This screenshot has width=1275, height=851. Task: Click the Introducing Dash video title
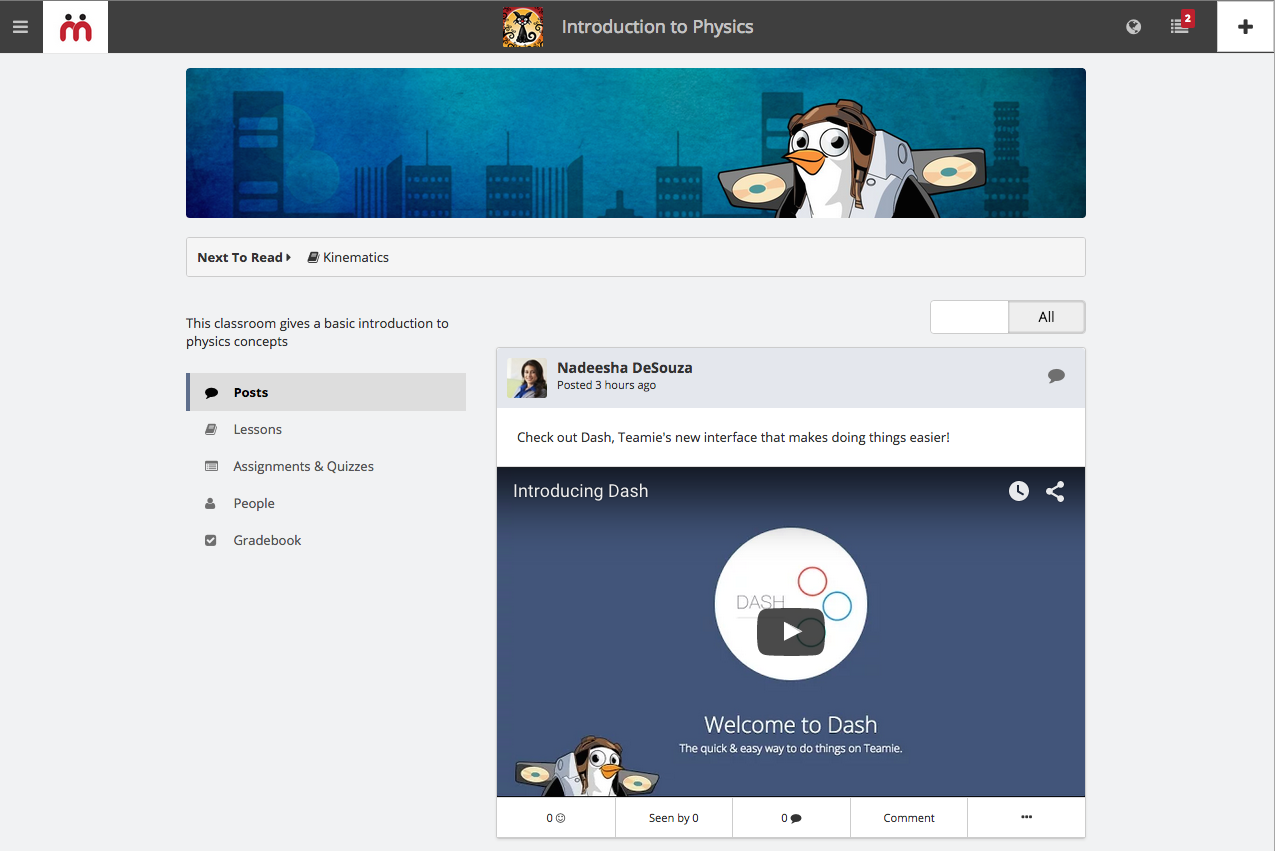point(581,491)
